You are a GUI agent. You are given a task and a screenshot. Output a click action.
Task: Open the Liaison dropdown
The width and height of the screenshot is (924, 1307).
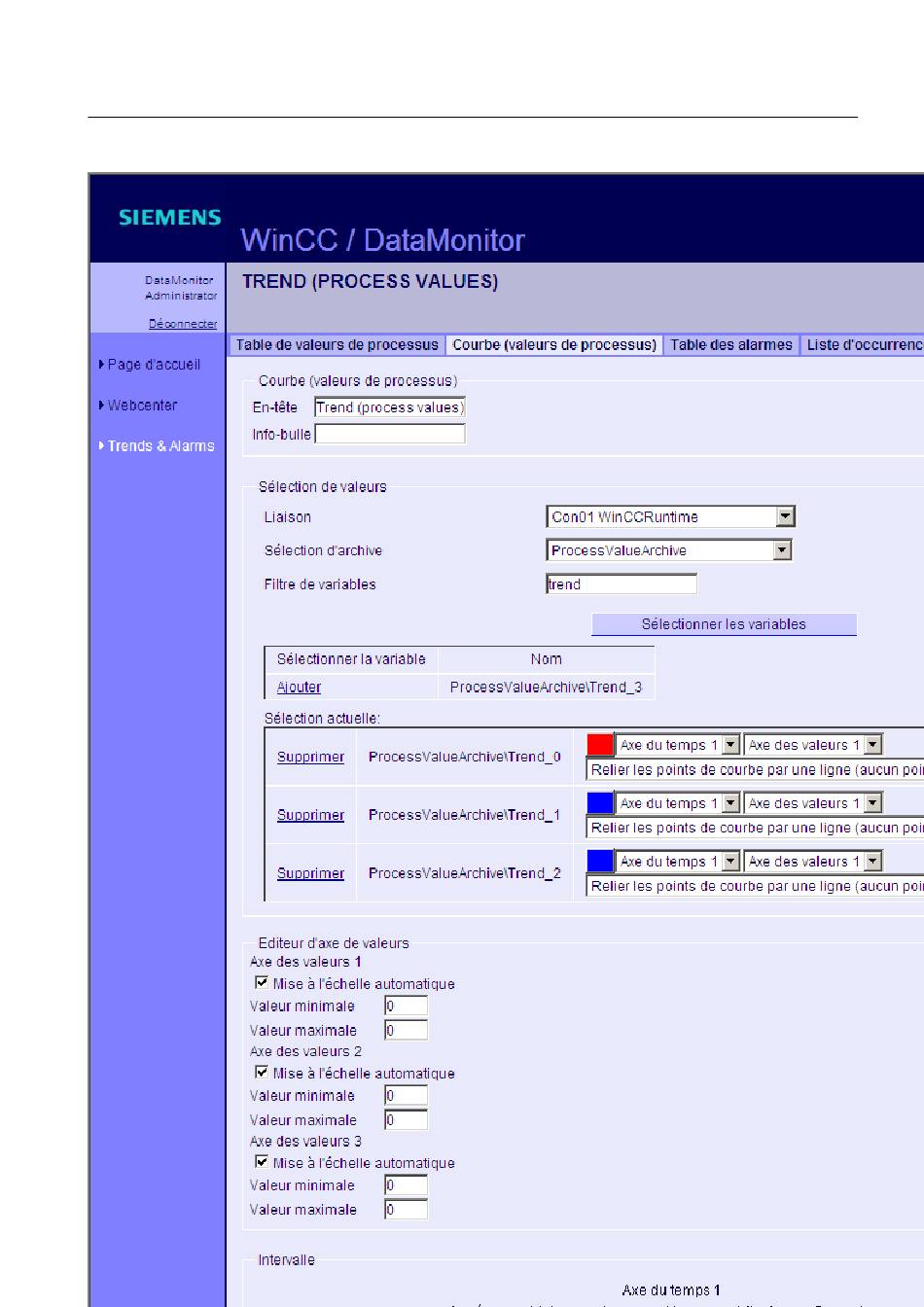671,516
